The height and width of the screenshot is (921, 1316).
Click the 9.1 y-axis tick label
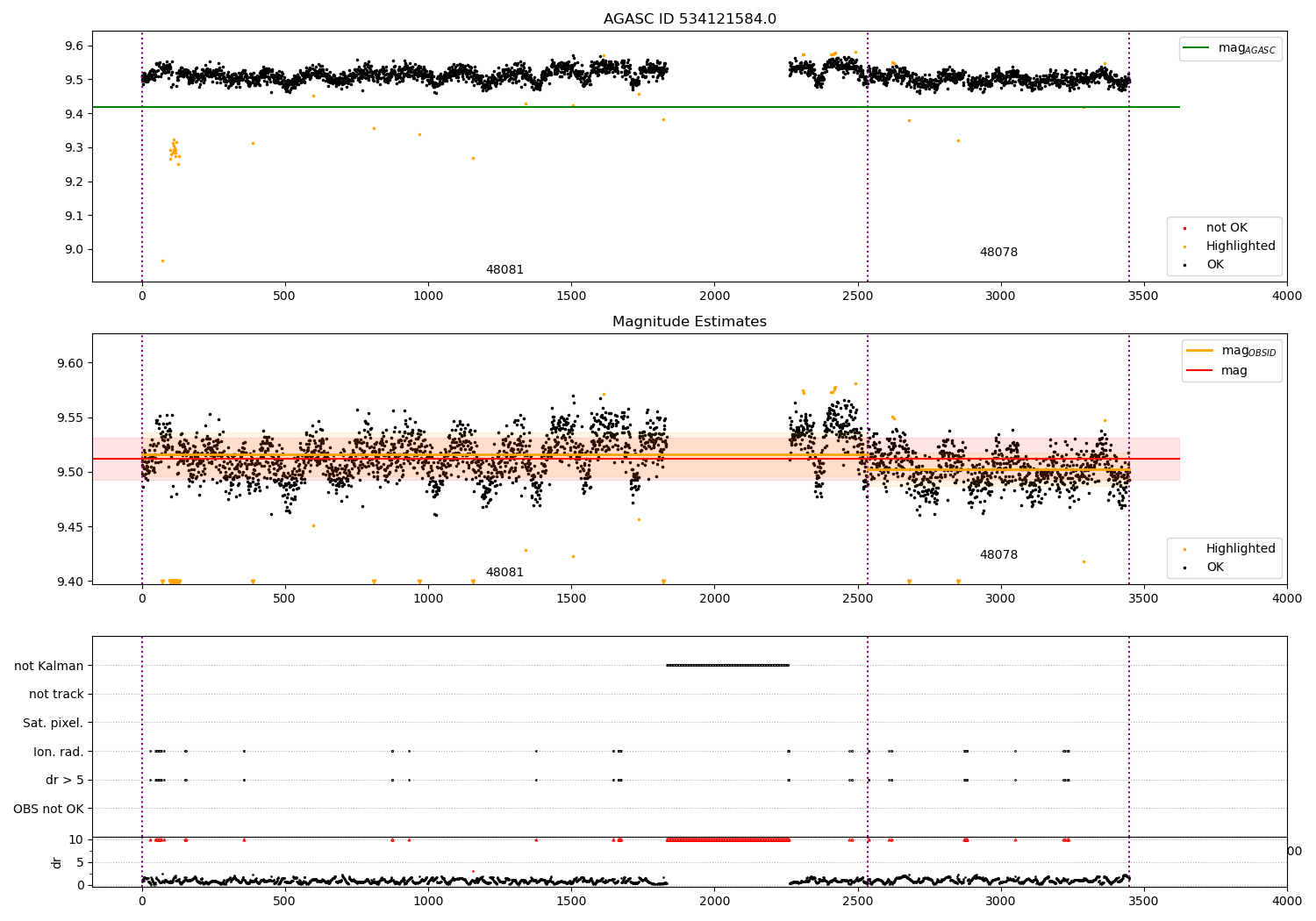pyautogui.click(x=74, y=216)
